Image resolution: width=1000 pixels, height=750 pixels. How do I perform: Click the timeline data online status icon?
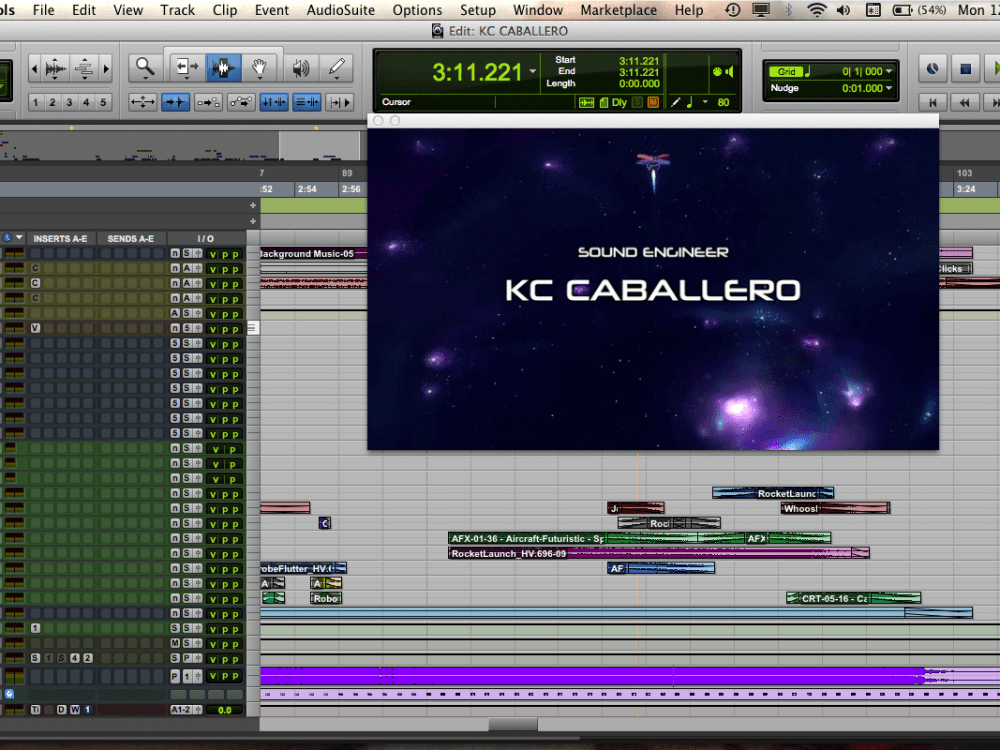[x=586, y=102]
